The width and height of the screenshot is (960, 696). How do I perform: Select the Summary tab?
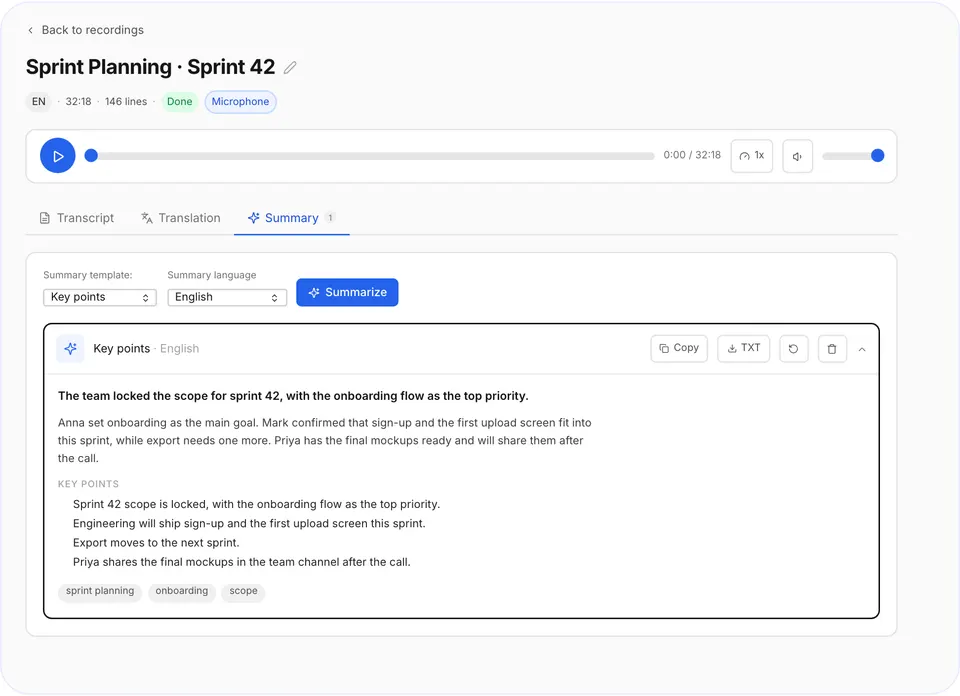291,218
